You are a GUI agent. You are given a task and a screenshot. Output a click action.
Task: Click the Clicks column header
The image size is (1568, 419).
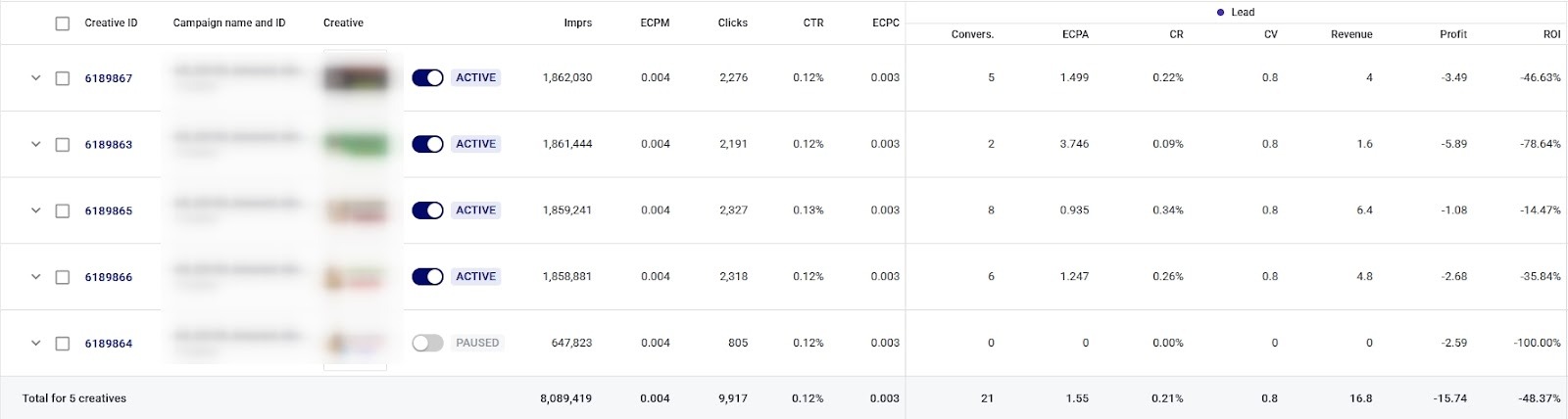tap(732, 23)
